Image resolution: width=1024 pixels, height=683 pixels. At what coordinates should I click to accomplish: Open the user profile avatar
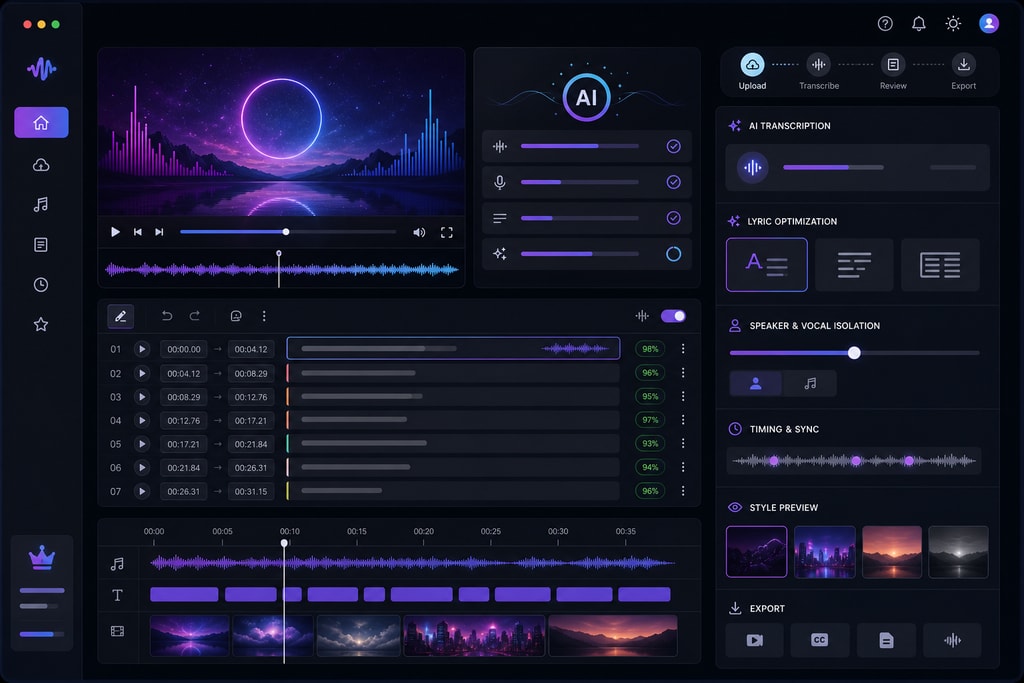click(x=989, y=24)
